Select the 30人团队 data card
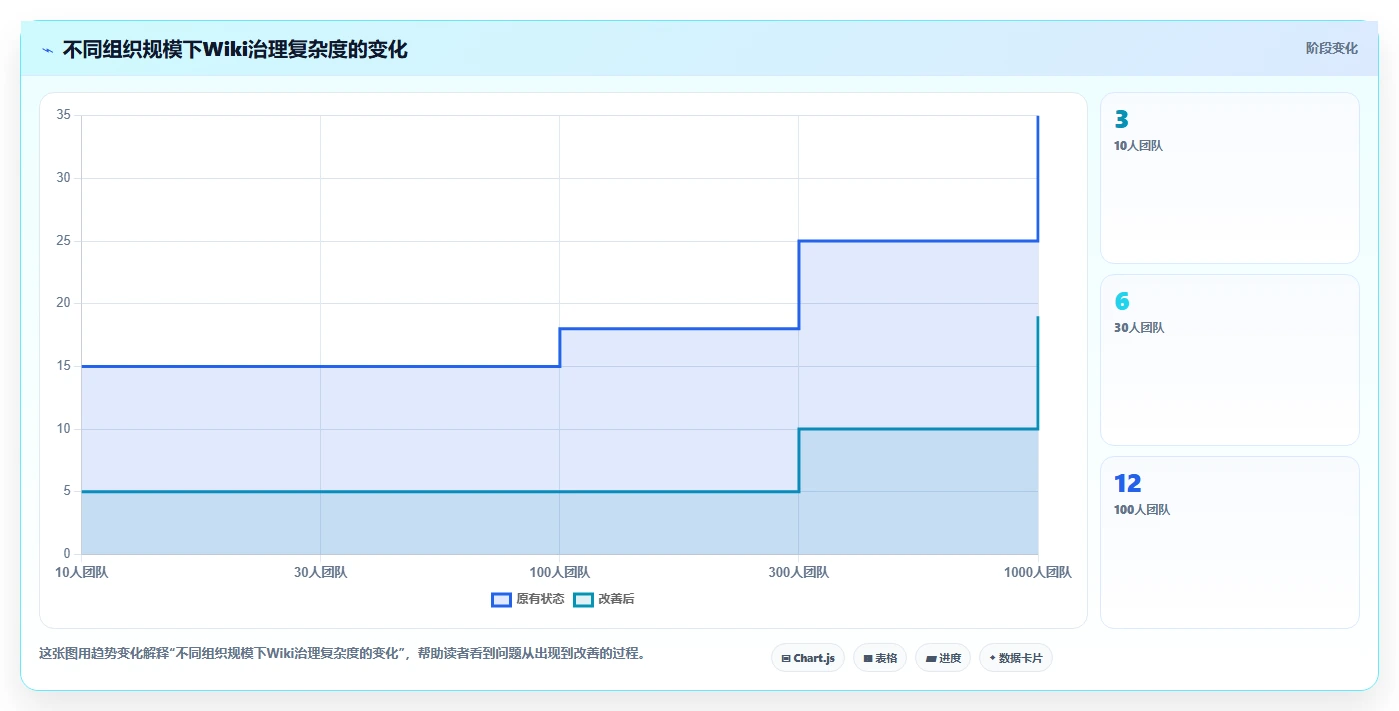 coord(1230,360)
